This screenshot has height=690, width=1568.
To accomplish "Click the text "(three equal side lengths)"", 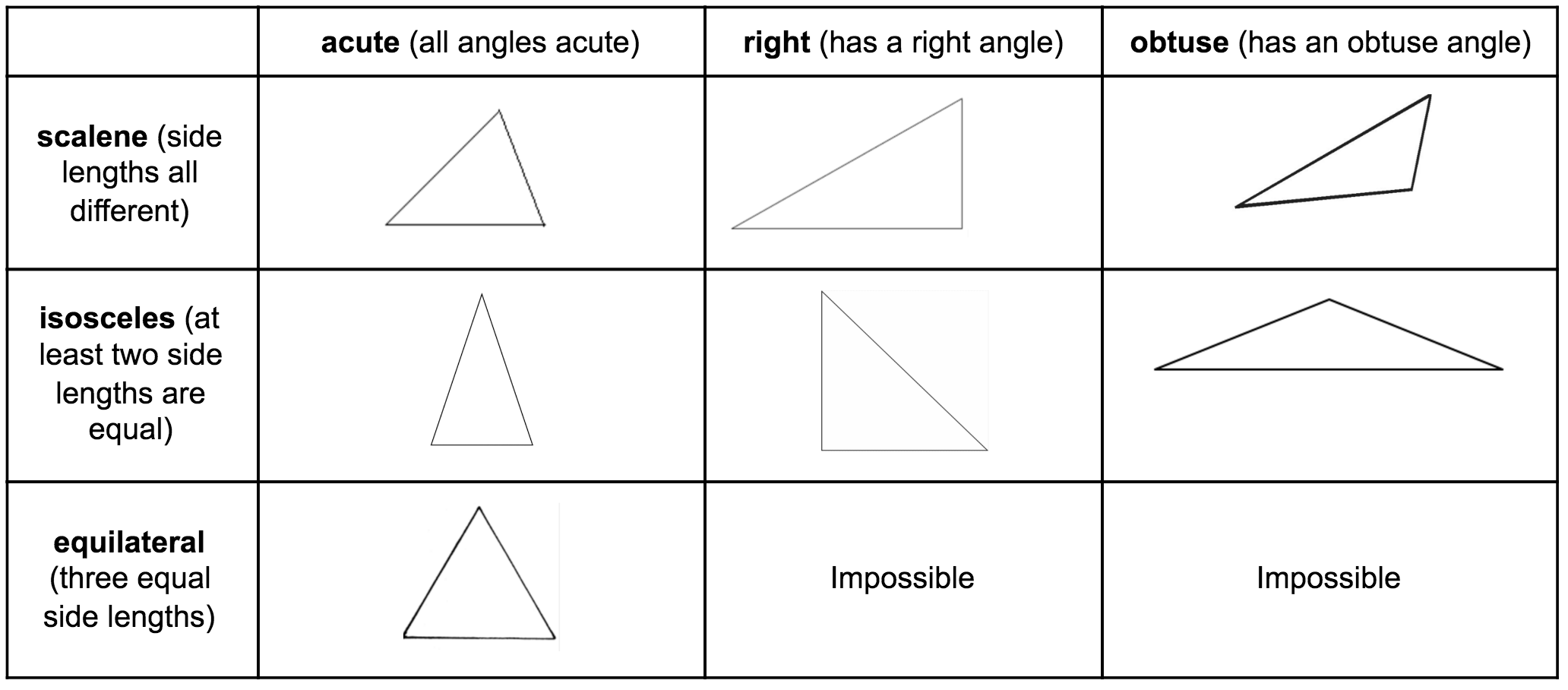I will click(x=129, y=597).
